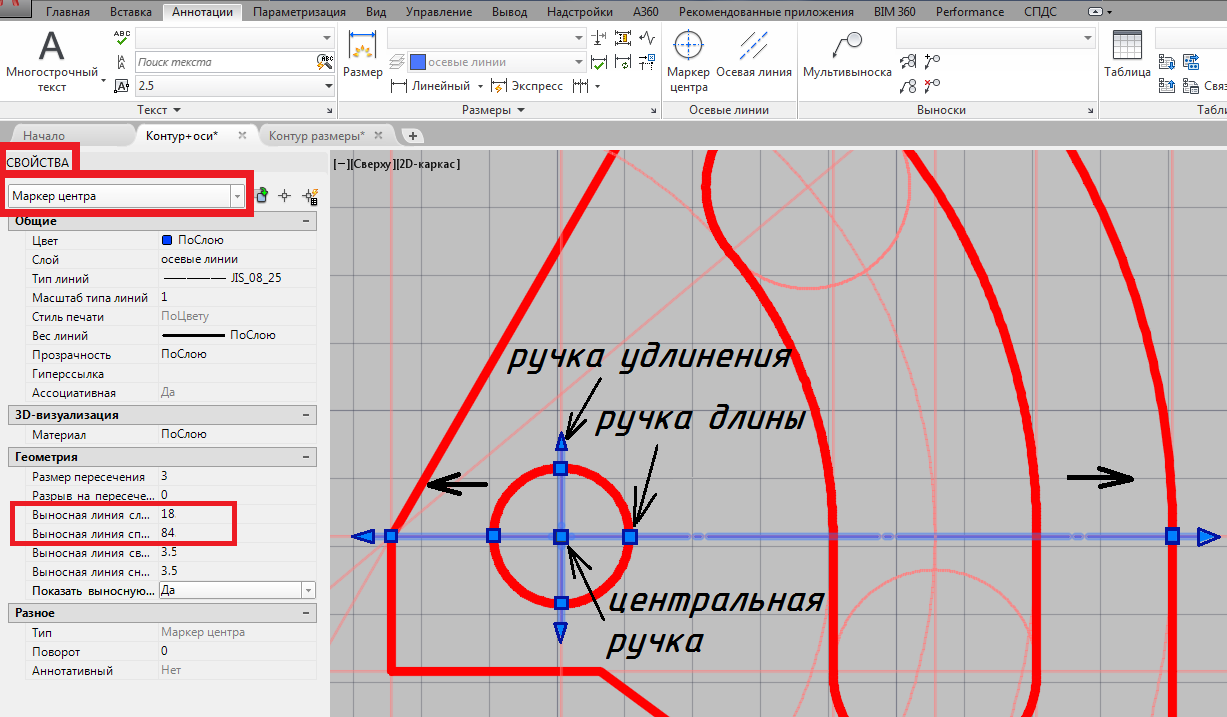Open the Контур размеры drawing tab

[317, 135]
